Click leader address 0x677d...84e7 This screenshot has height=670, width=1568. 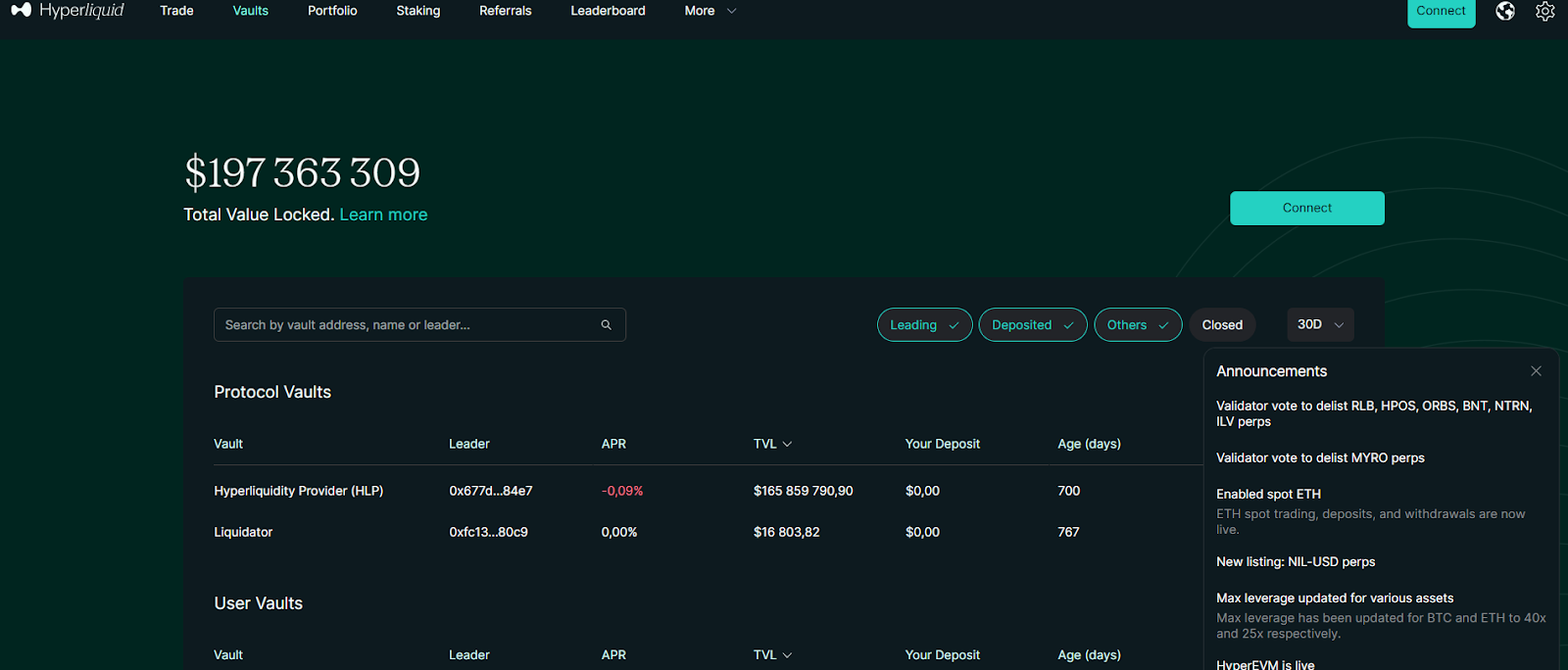(491, 491)
